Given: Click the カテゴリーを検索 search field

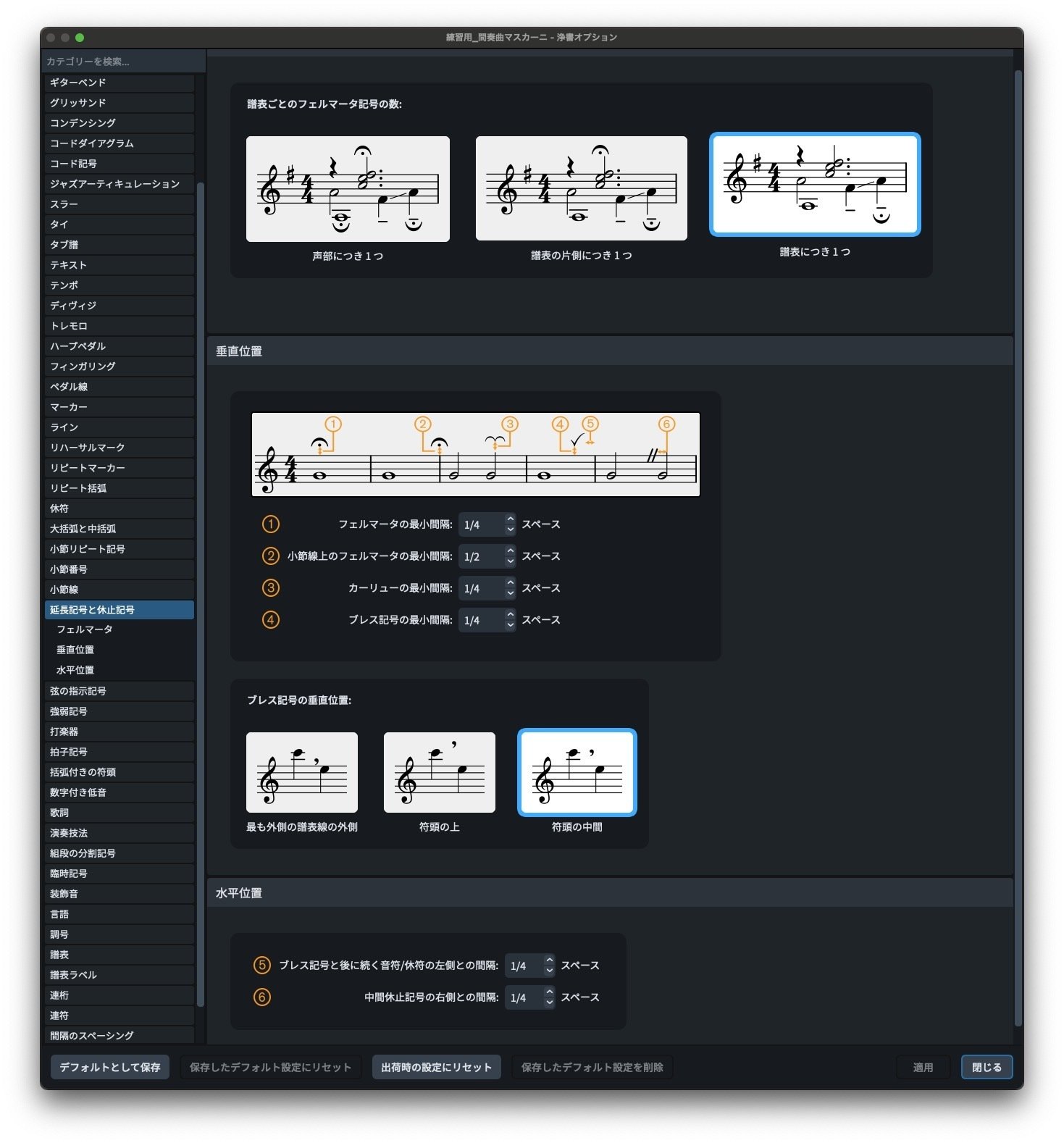Looking at the screenshot, I should click(x=123, y=62).
